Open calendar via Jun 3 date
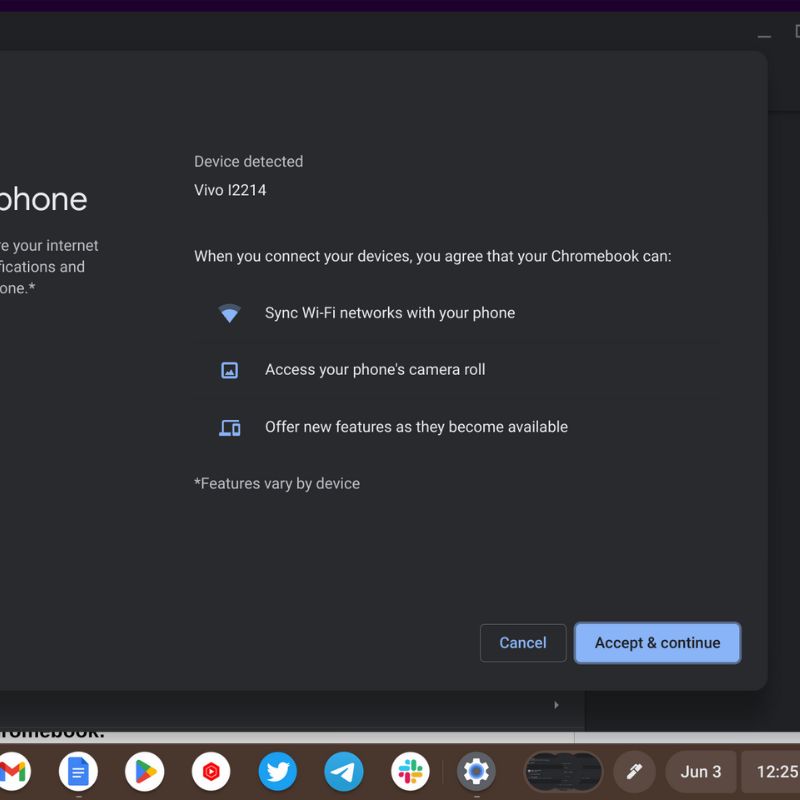Viewport: 800px width, 800px height. 701,771
